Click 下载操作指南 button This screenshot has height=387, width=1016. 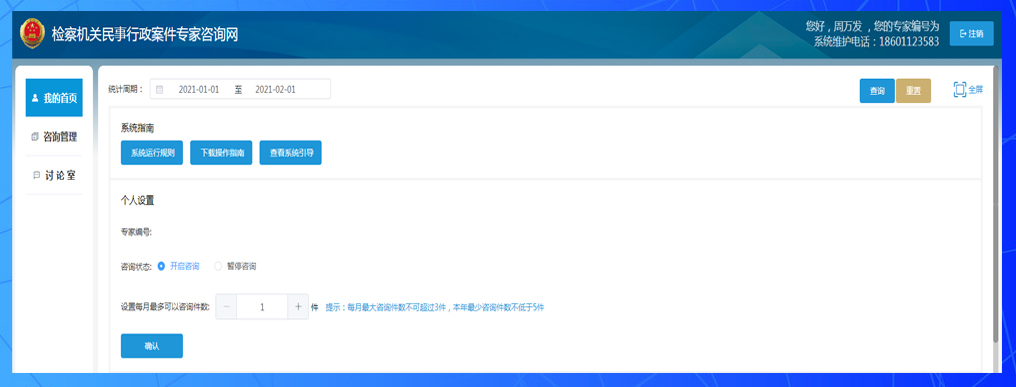click(221, 153)
